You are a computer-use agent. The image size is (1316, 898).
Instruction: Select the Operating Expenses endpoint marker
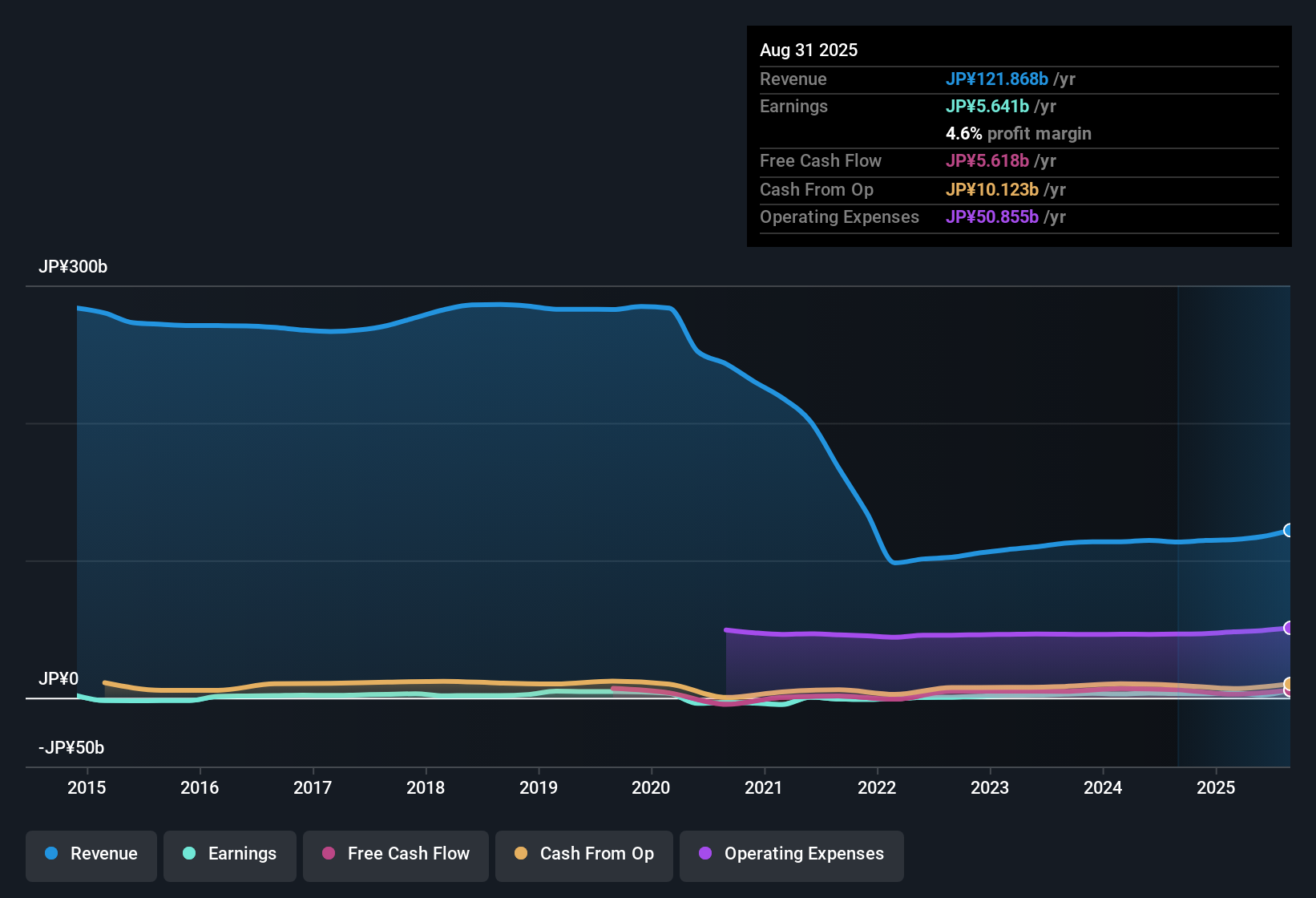(1288, 628)
